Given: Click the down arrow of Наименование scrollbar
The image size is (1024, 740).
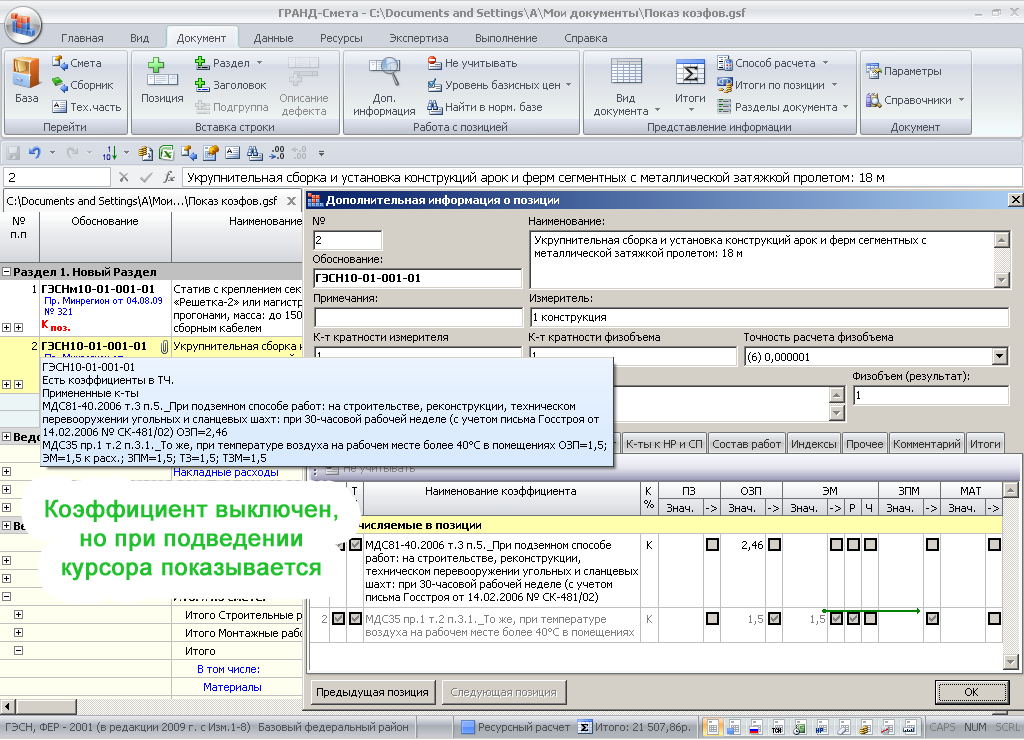Looking at the screenshot, I should [x=1001, y=280].
